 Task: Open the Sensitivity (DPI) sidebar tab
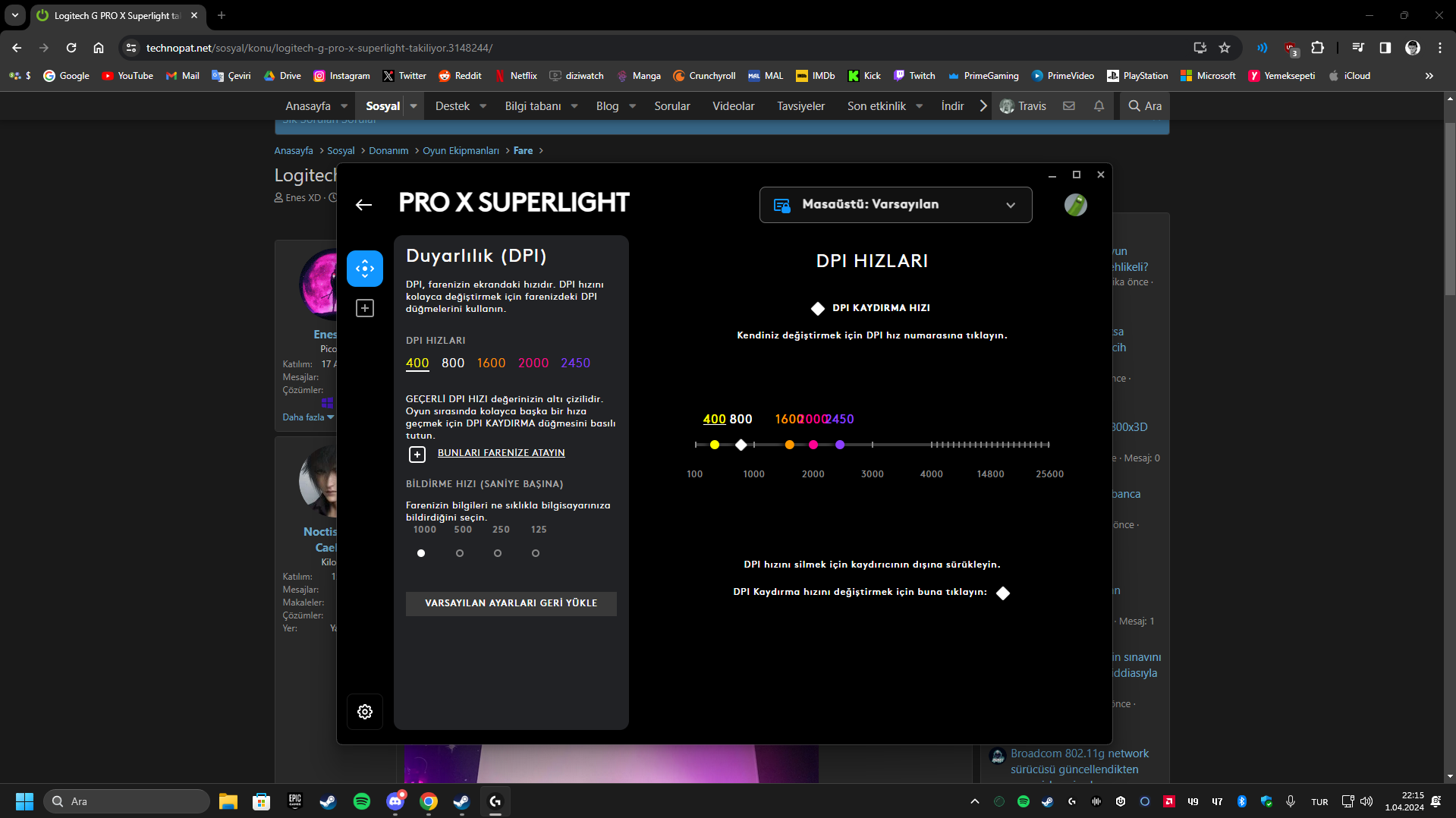(365, 269)
